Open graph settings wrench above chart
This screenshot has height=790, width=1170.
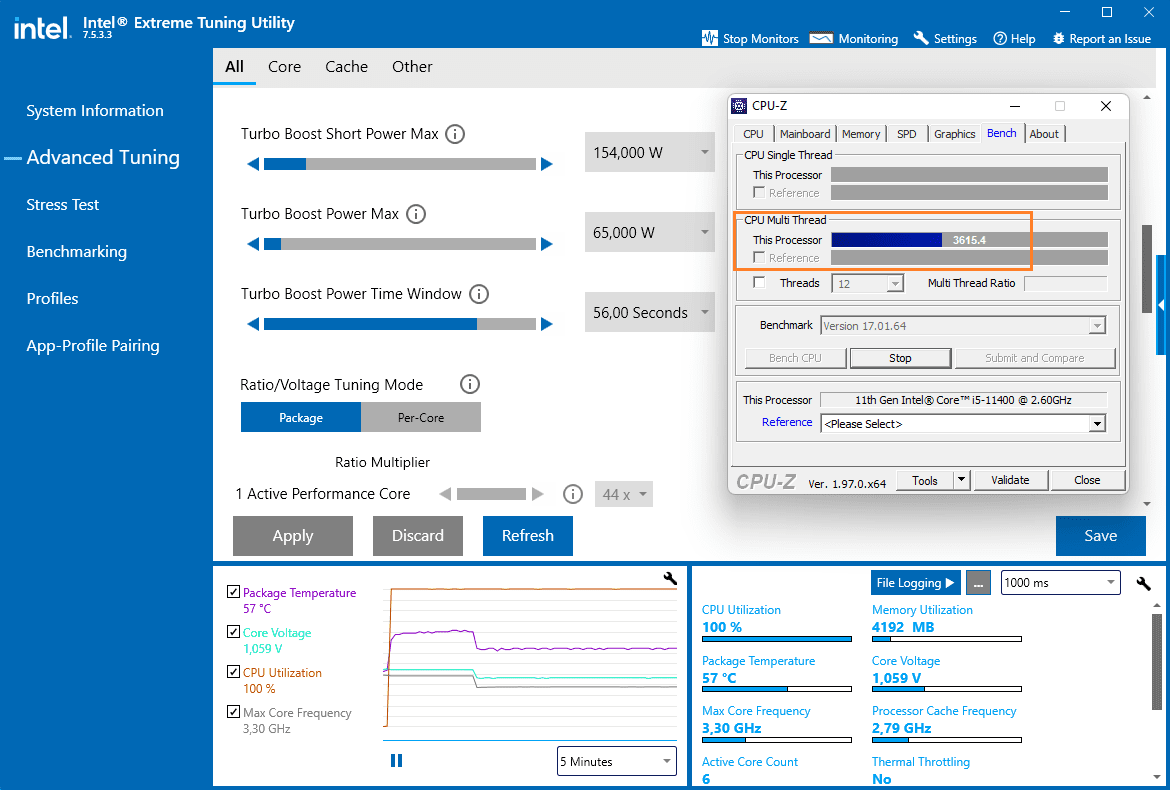pos(669,578)
